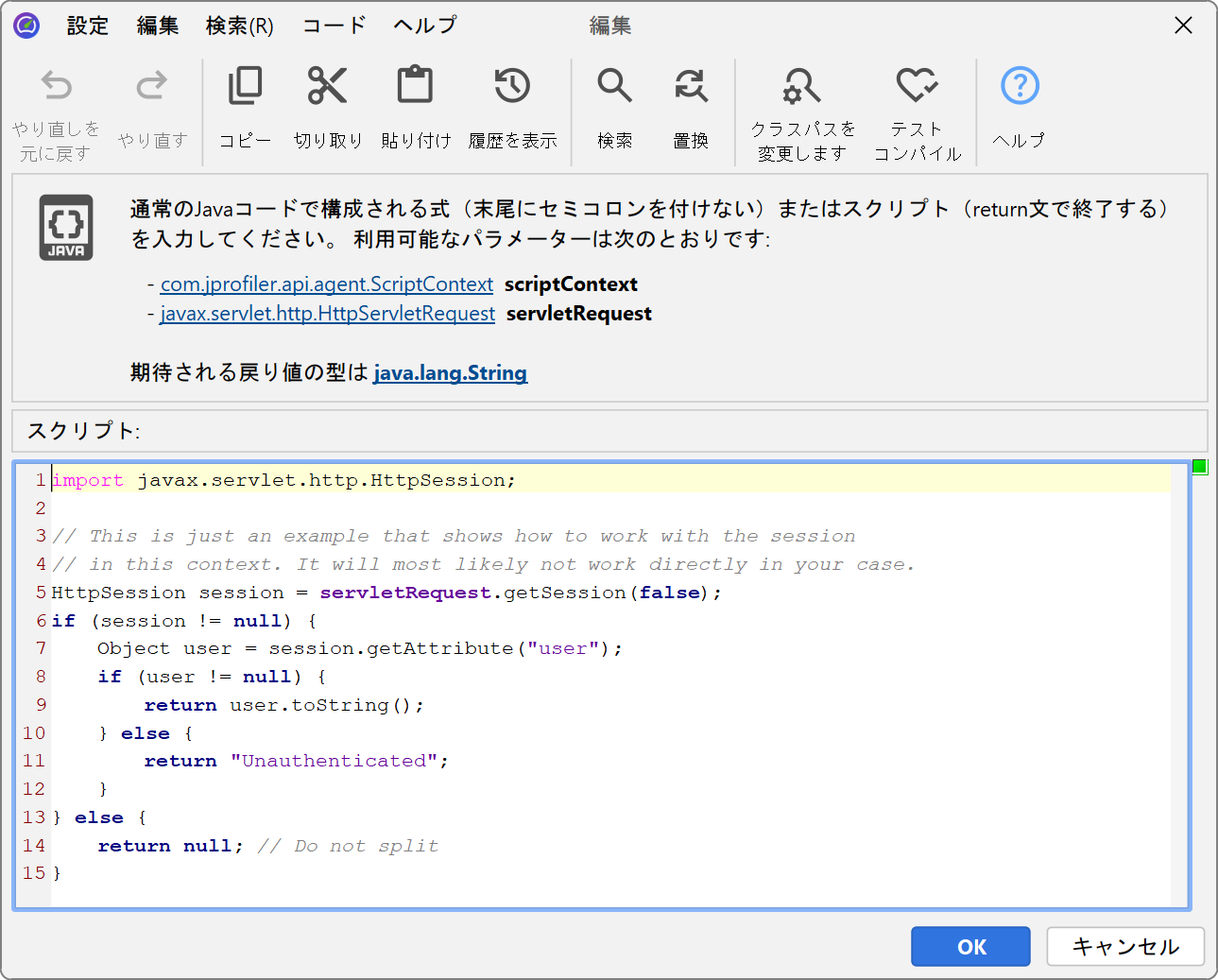Image resolution: width=1218 pixels, height=980 pixels.
Task: Run test compile (テストコンパイル) icon
Action: tap(917, 87)
